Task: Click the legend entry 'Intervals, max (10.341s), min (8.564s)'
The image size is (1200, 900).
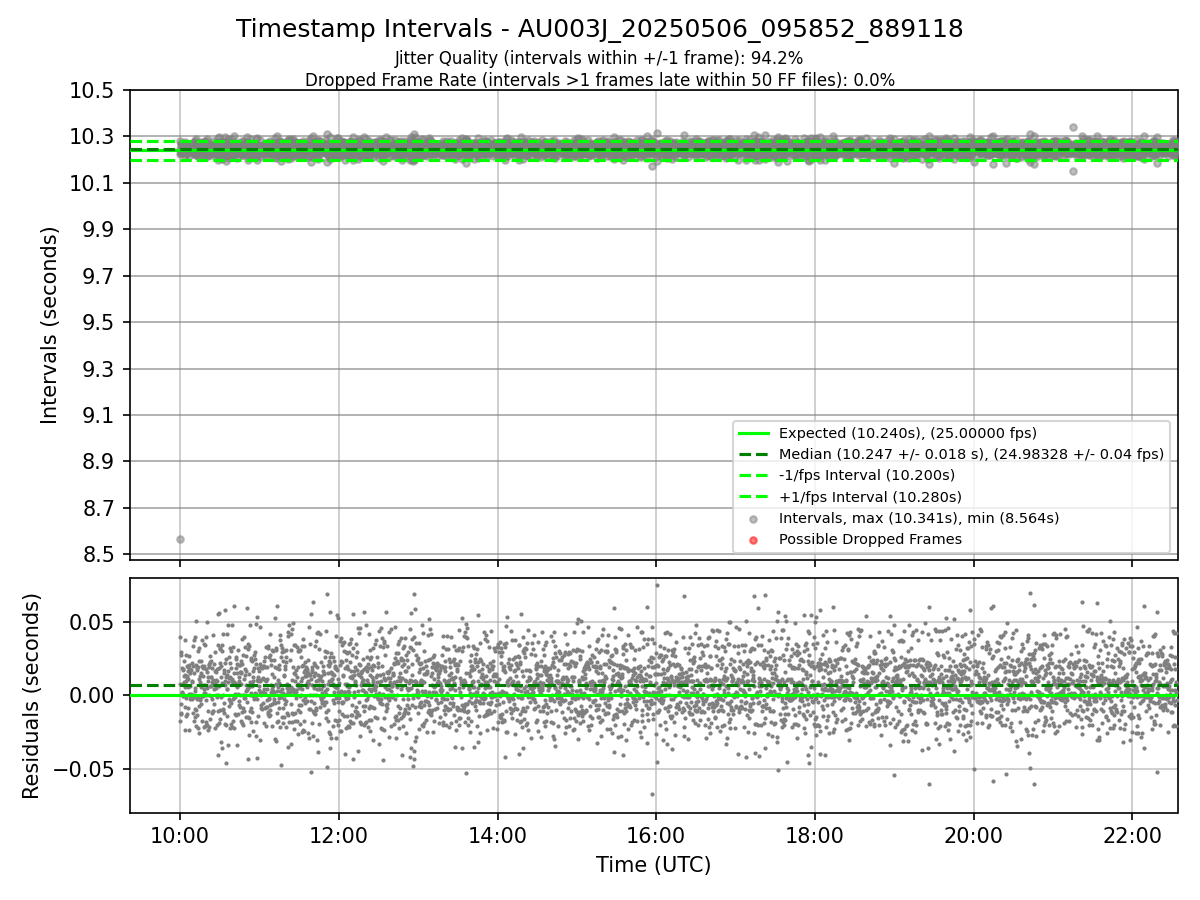Action: (918, 518)
